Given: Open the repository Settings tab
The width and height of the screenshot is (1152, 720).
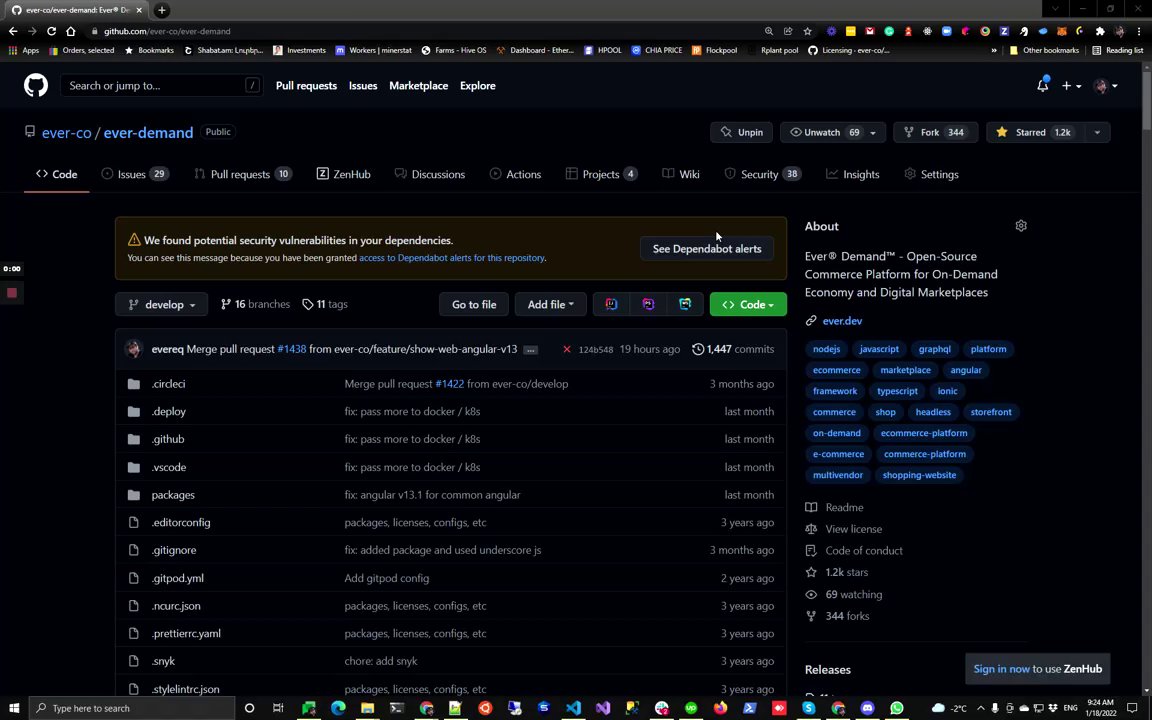Looking at the screenshot, I should pyautogui.click(x=931, y=174).
